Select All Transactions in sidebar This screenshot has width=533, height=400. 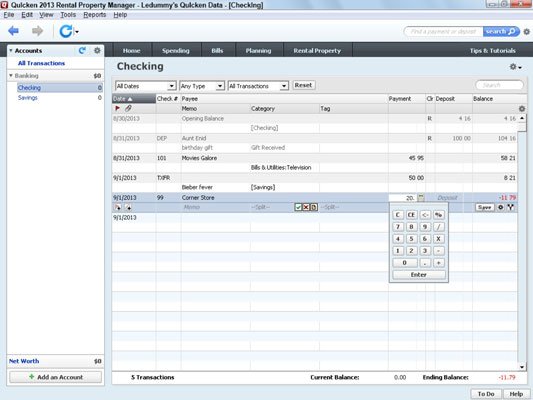click(41, 63)
